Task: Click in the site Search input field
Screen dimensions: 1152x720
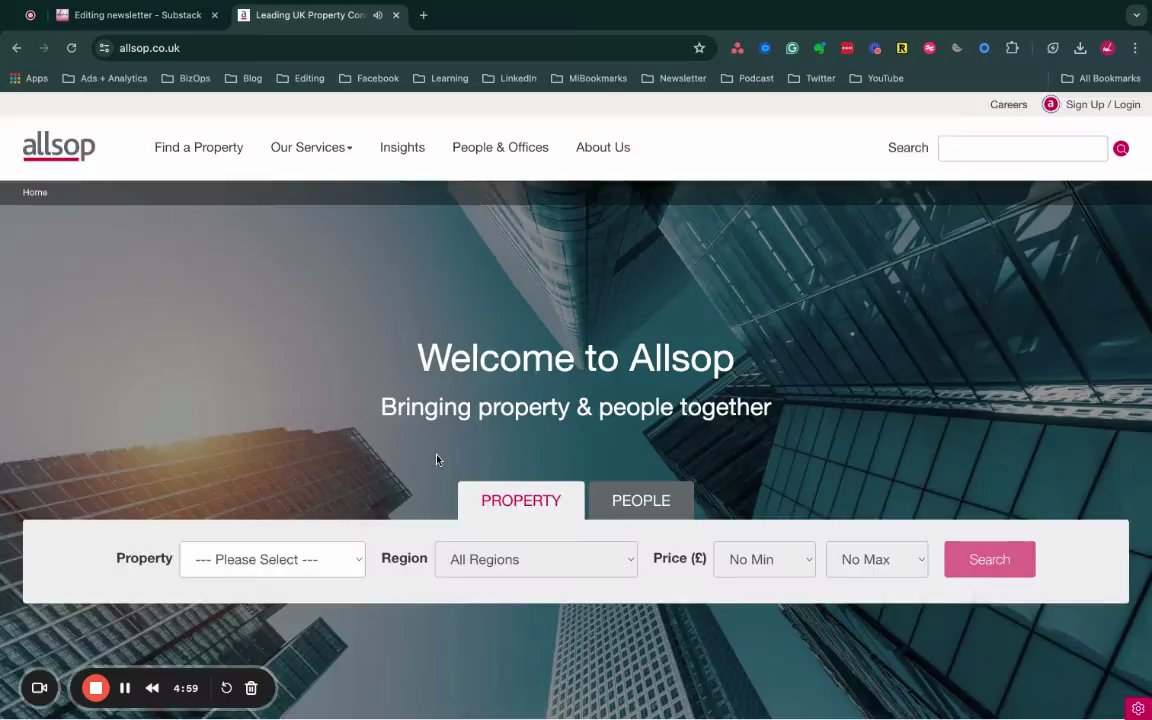Action: pos(1023,148)
